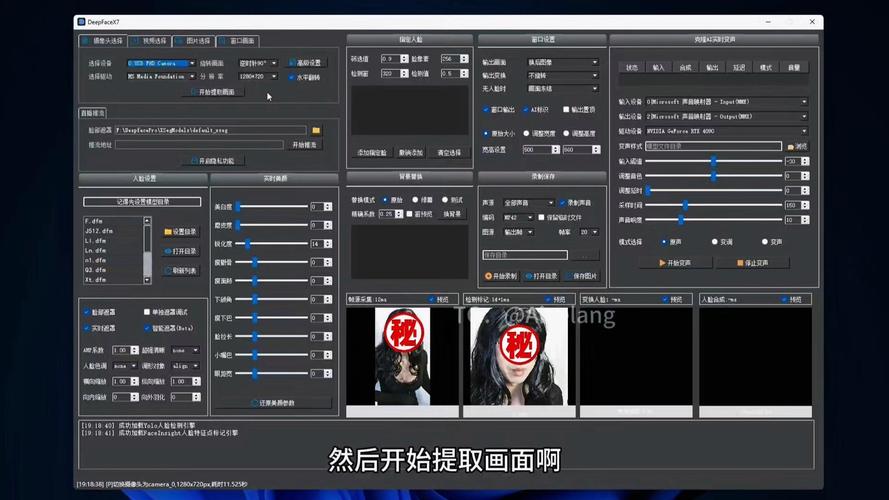Click the 记住设置模型目录 button
The height and width of the screenshot is (500, 889).
point(142,202)
